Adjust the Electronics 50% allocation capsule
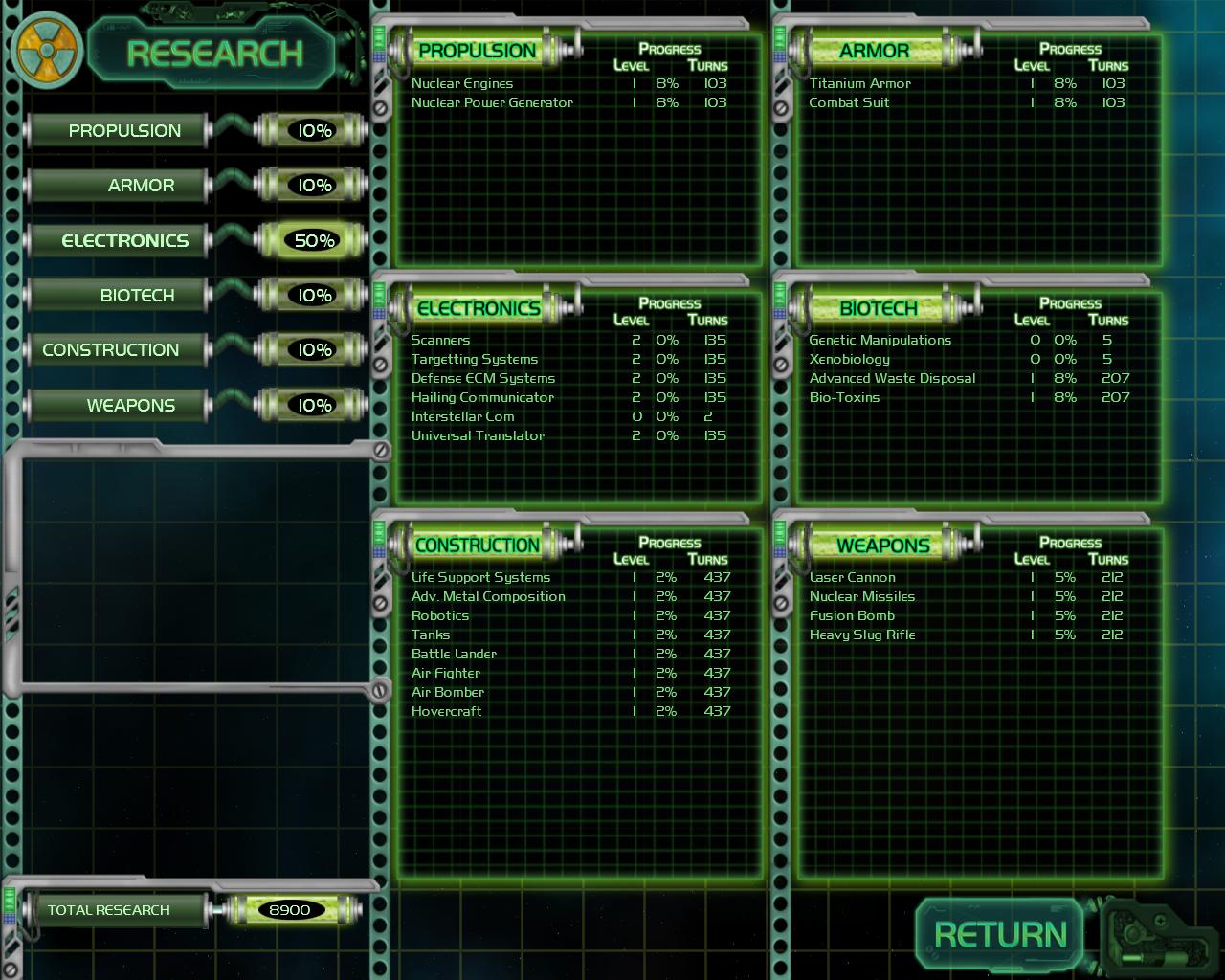Image resolution: width=1225 pixels, height=980 pixels. point(313,241)
